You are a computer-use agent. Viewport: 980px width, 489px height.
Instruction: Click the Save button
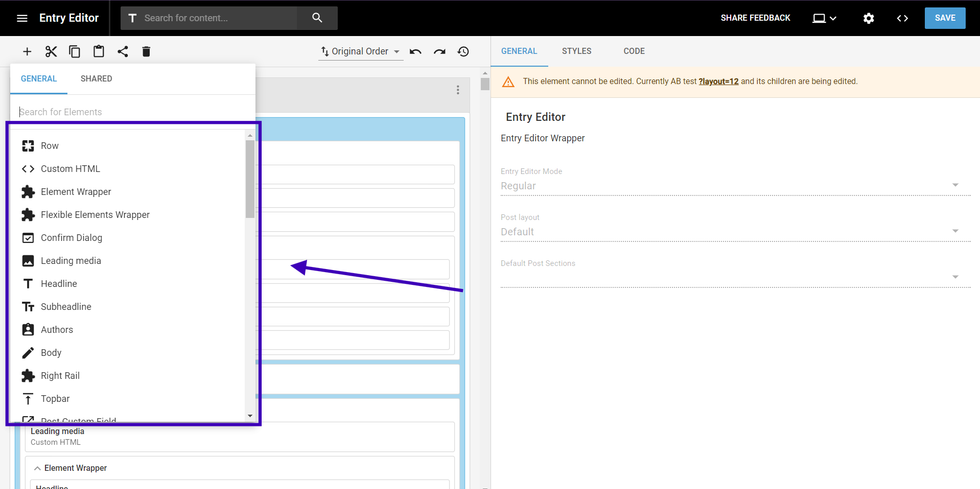945,18
